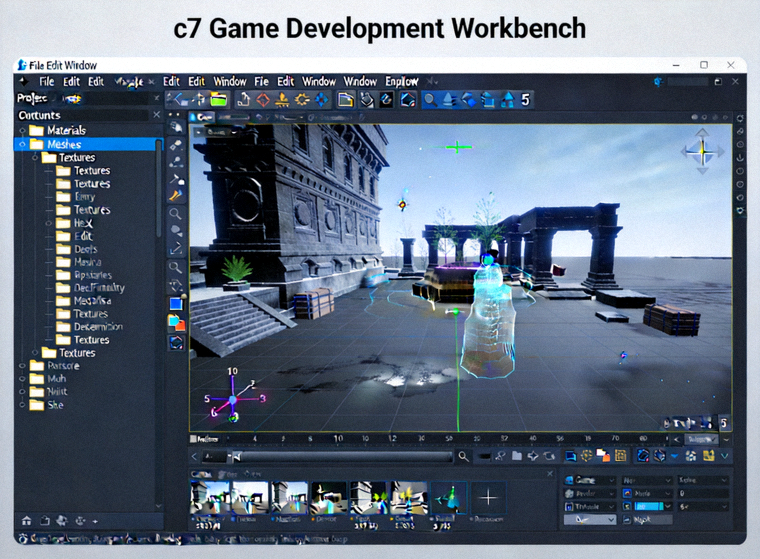760x559 pixels.
Task: Open the first scene thumbnail in the strip
Action: 210,498
